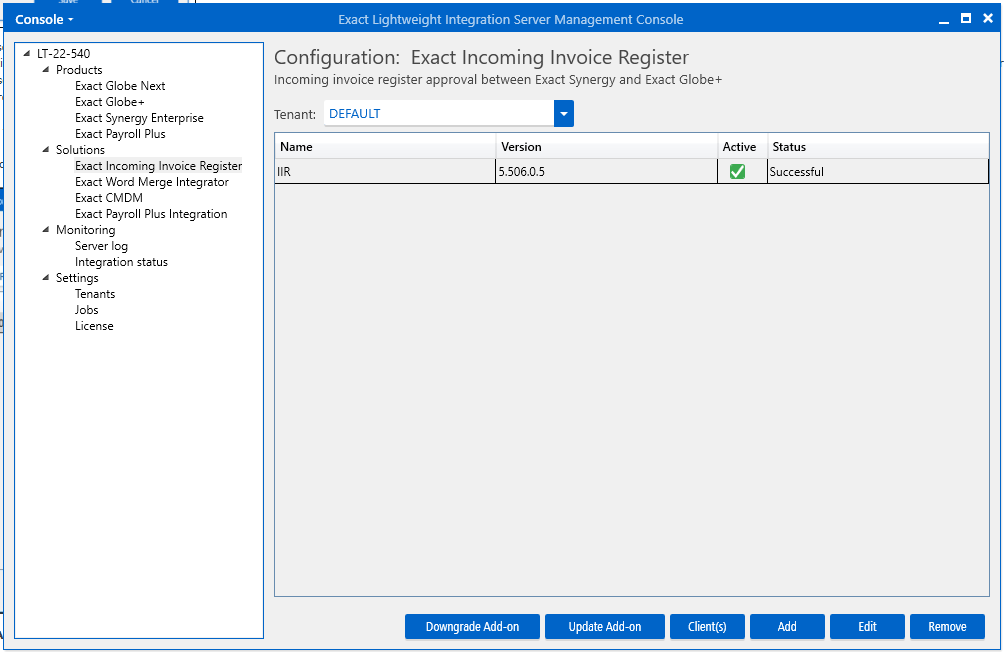Collapse the Settings tree section
The height and width of the screenshot is (652, 1004).
click(46, 278)
